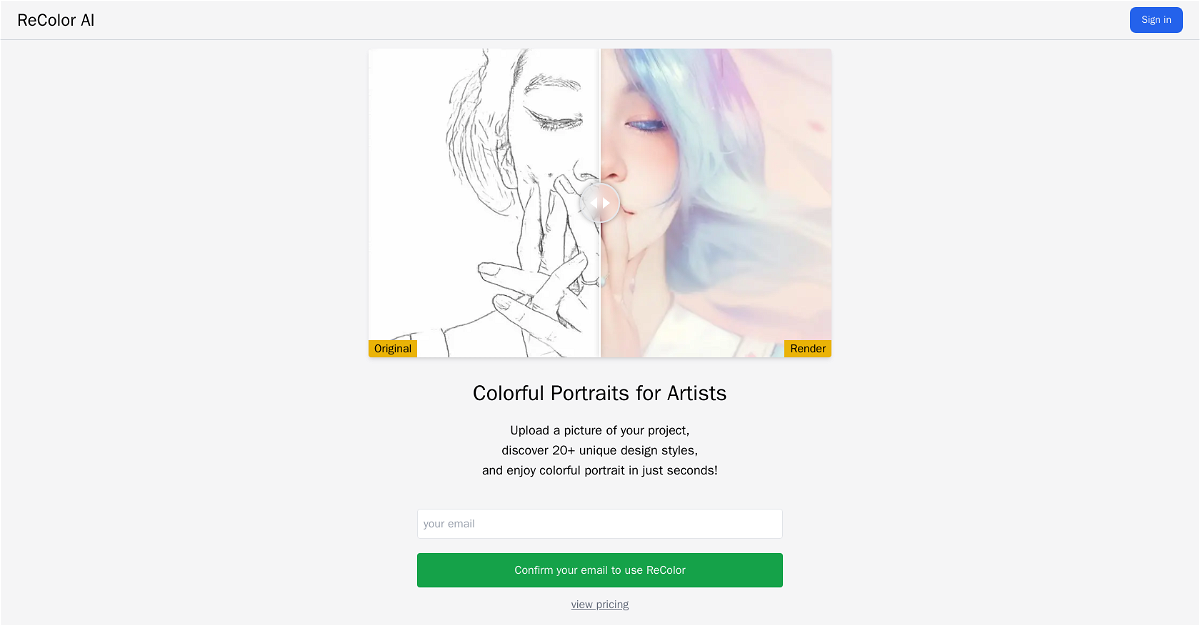The width and height of the screenshot is (1200, 626).
Task: Click the "Upload a picture of your project" text
Action: 600,431
